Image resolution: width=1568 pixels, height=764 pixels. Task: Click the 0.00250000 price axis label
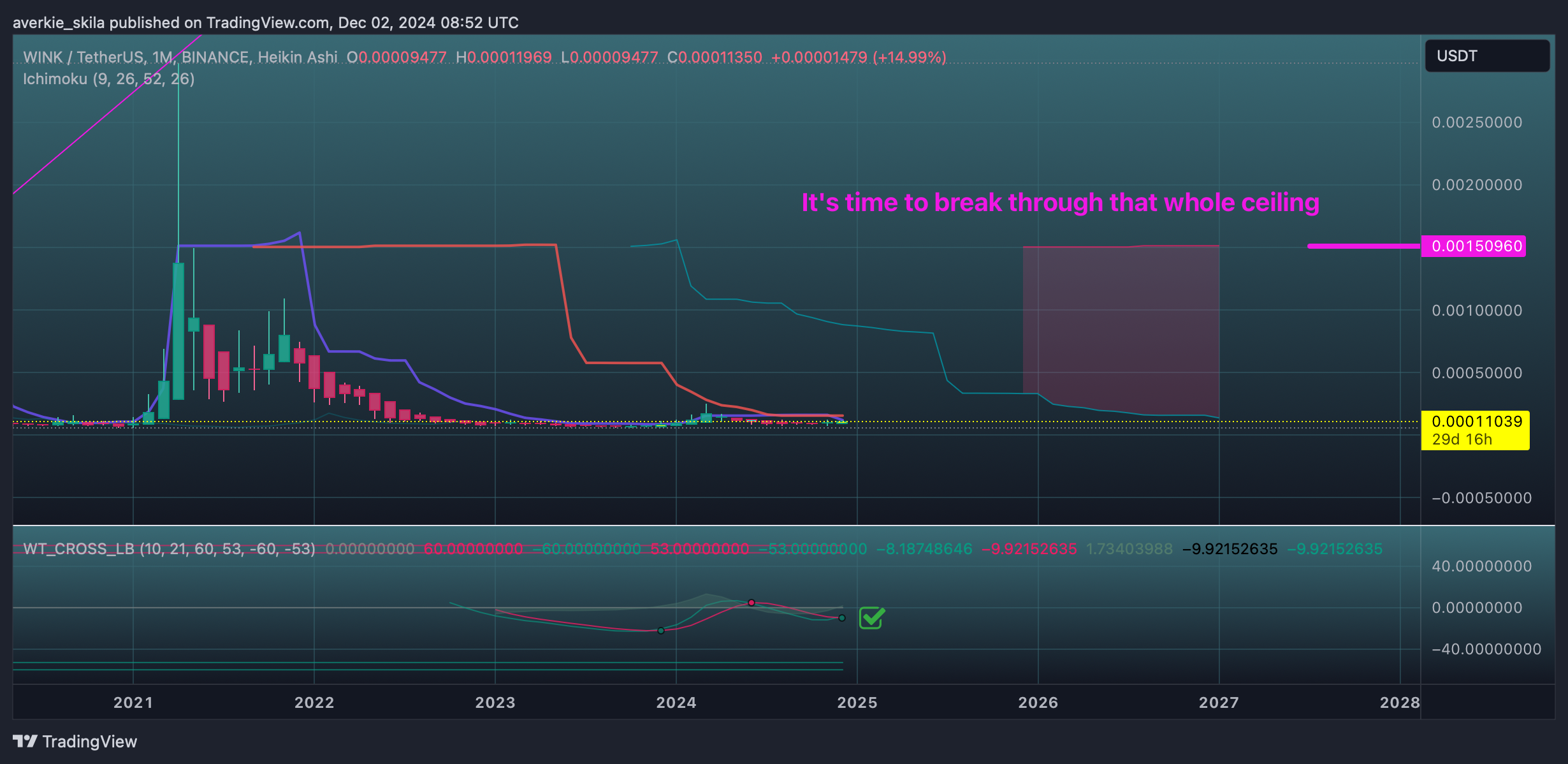(x=1477, y=122)
